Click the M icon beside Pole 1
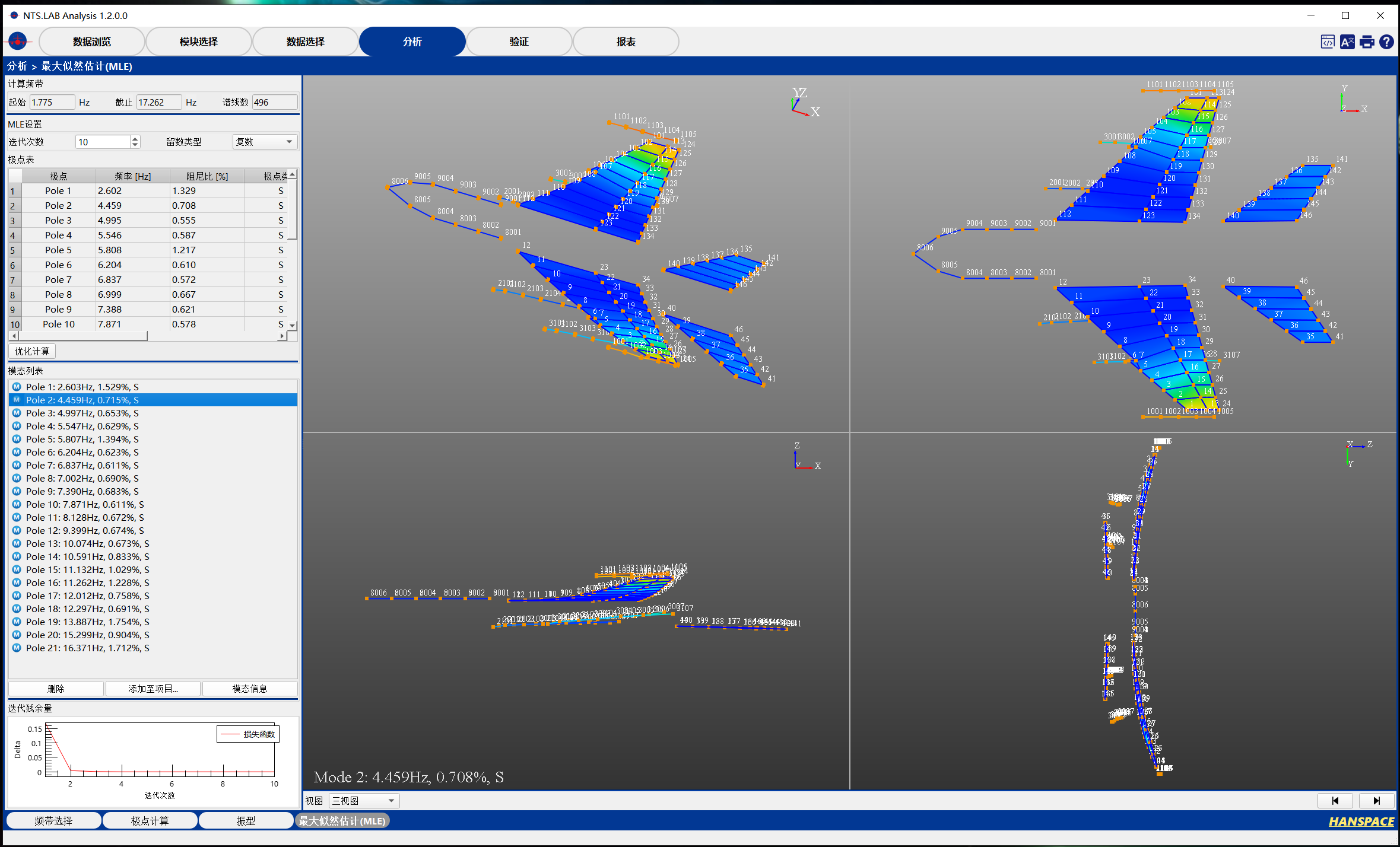This screenshot has height=847, width=1400. coord(17,387)
